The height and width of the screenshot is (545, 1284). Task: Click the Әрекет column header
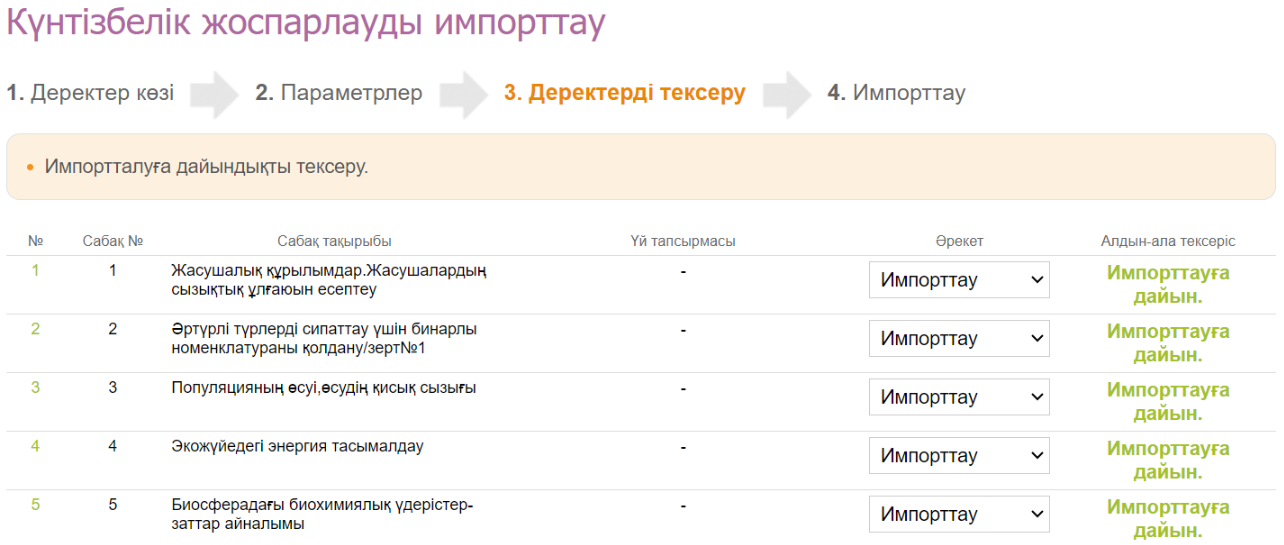point(959,241)
